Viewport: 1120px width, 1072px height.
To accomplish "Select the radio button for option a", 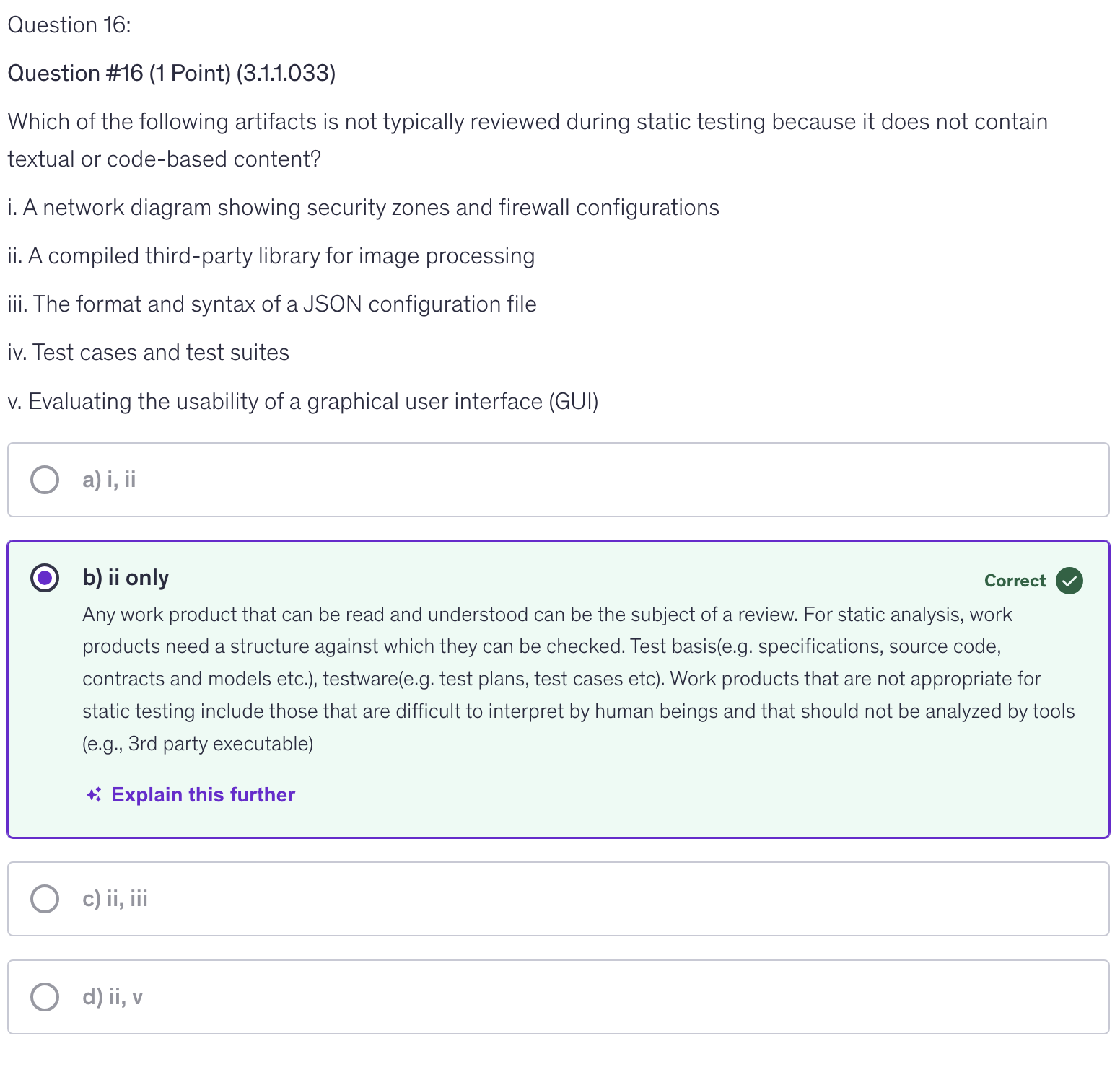I will (x=45, y=480).
